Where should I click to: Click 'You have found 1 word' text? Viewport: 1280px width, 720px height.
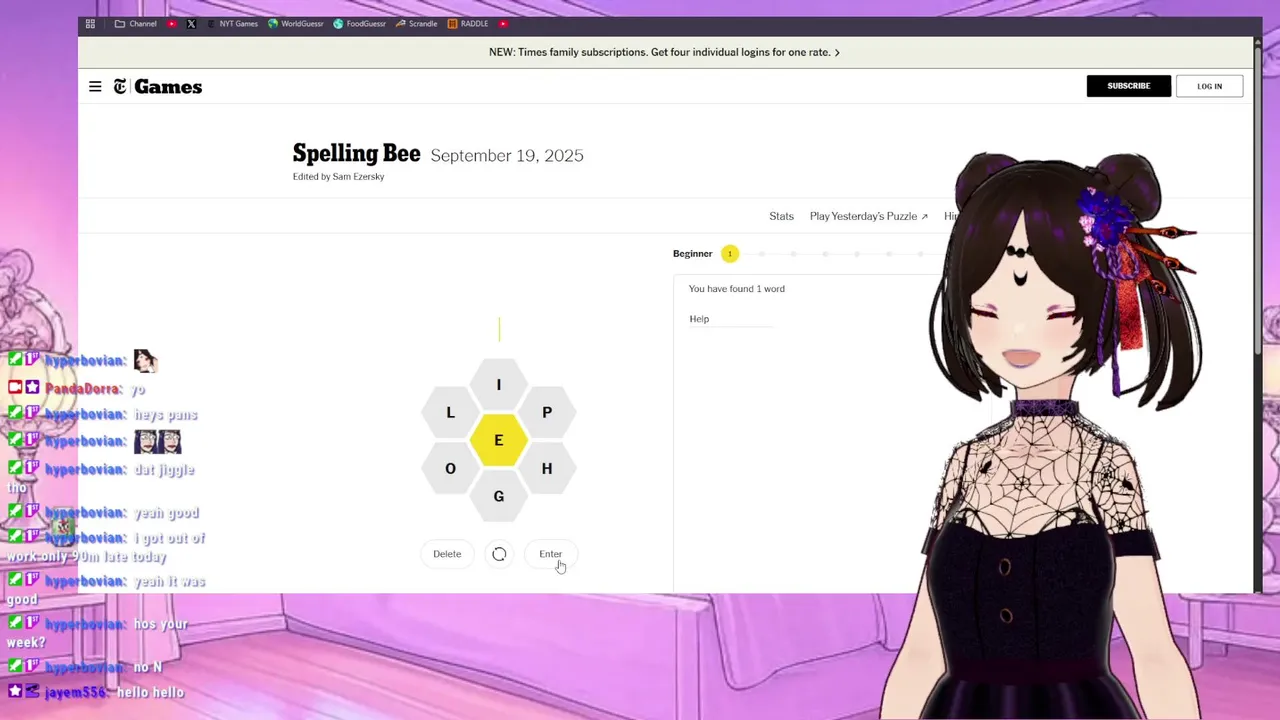(737, 289)
